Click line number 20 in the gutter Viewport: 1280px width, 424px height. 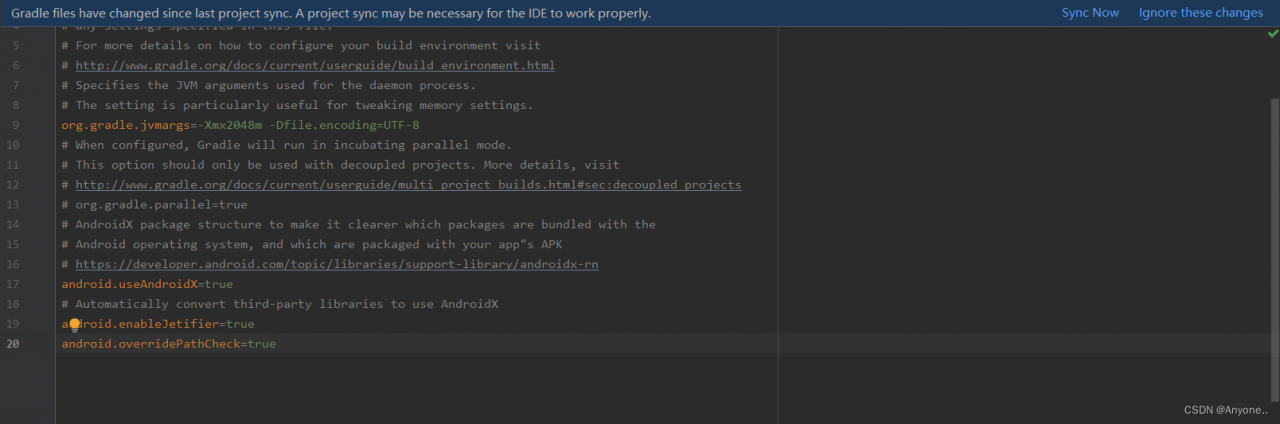tap(13, 344)
